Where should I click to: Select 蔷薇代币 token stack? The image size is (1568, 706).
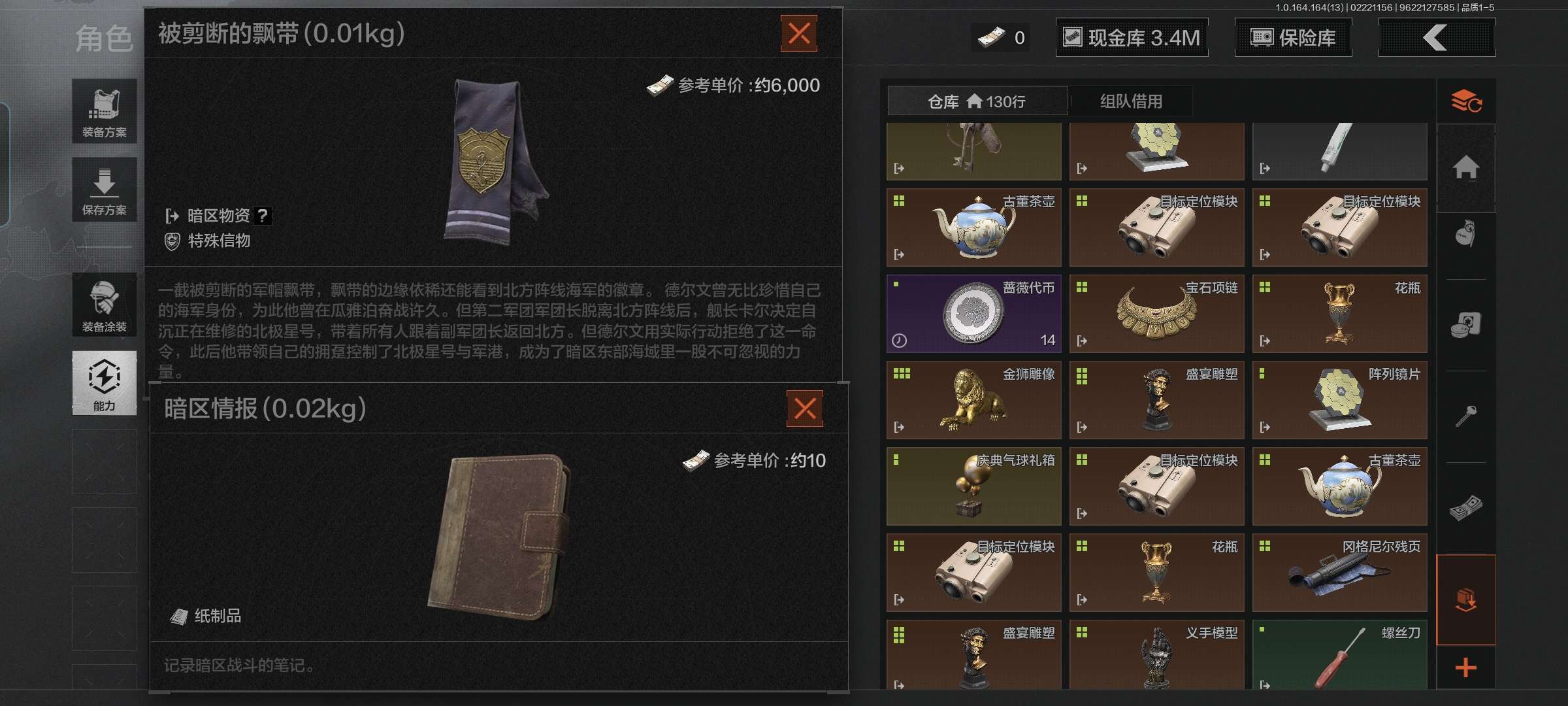[974, 314]
